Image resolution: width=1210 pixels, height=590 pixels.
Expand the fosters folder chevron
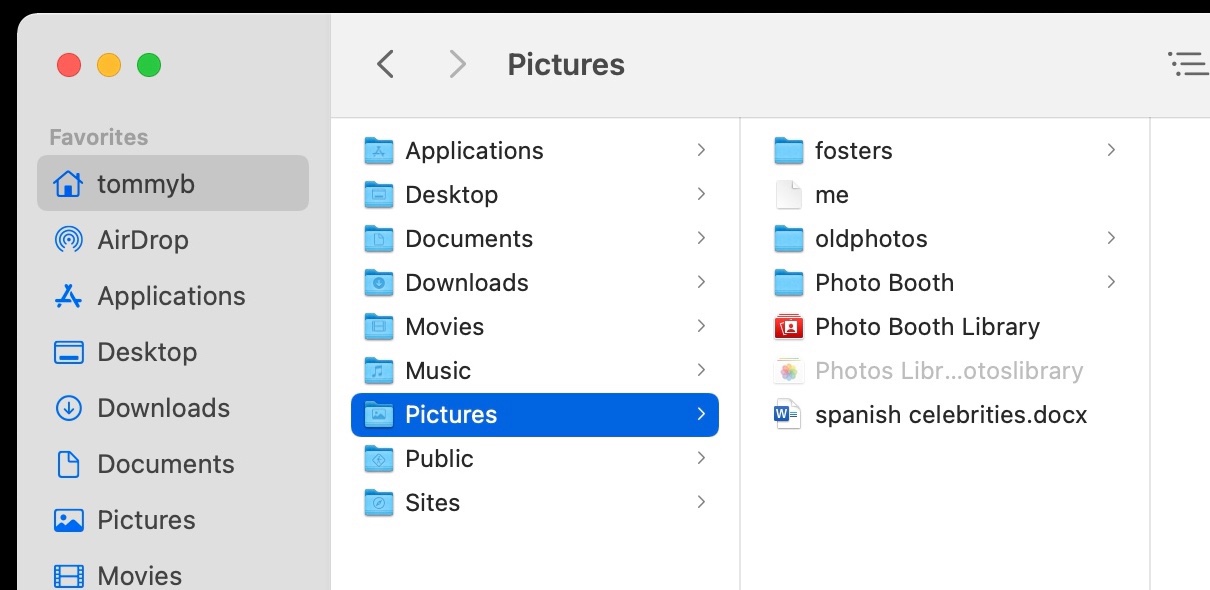point(1111,150)
